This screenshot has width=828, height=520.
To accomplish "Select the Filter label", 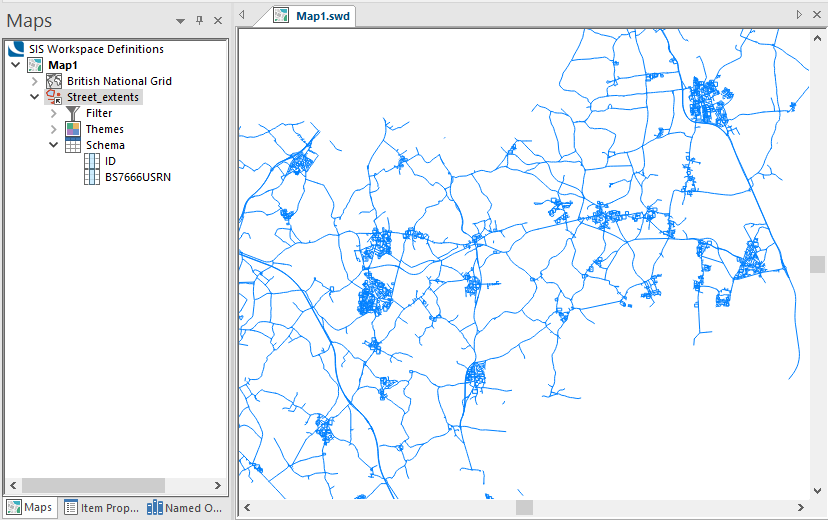I will click(x=99, y=113).
